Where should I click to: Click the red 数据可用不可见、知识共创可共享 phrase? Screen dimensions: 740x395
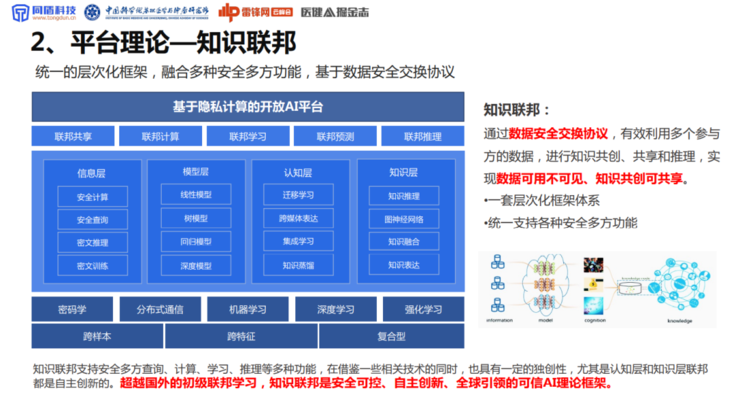click(589, 178)
